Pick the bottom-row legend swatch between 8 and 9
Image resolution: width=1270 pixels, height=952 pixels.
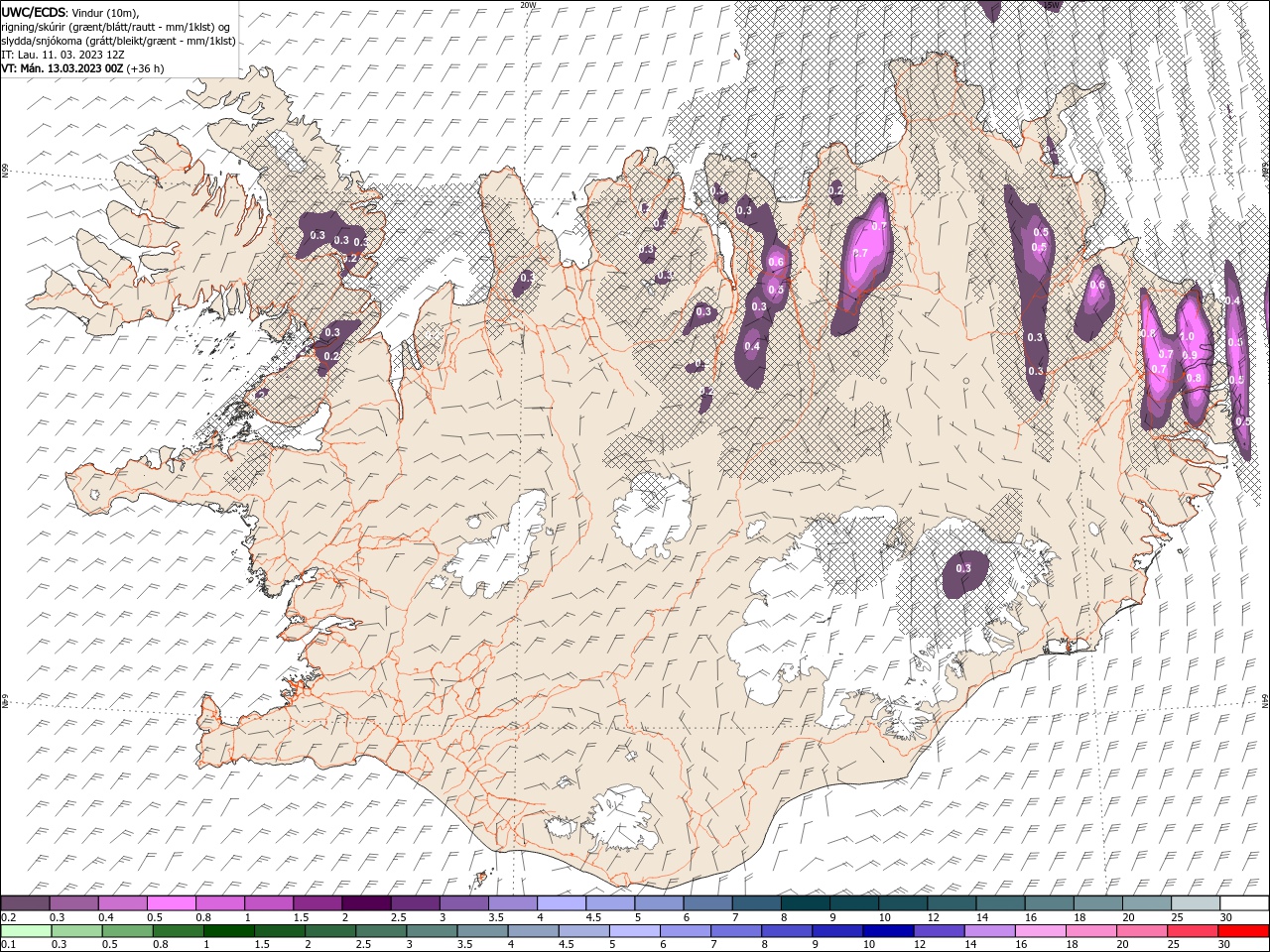(787, 931)
